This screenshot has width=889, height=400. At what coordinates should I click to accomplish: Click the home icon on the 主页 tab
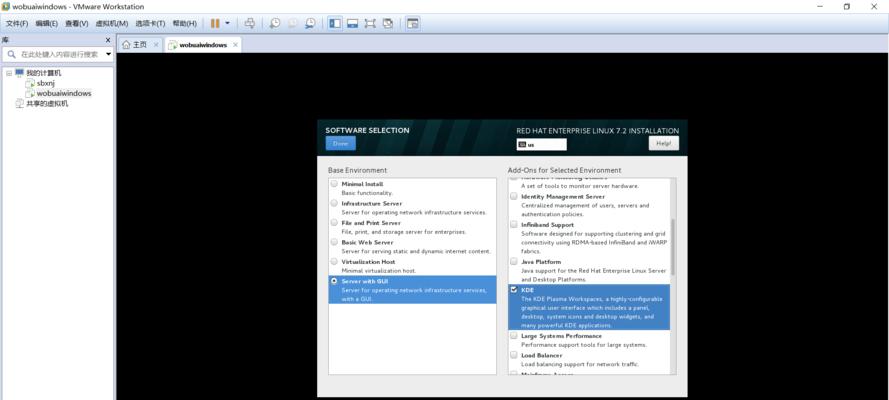coord(126,45)
